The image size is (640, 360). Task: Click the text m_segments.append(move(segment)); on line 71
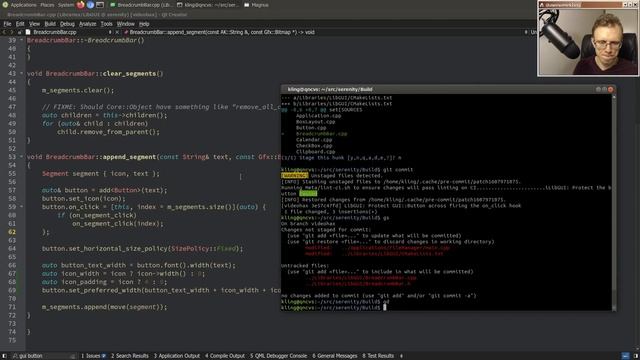104,307
